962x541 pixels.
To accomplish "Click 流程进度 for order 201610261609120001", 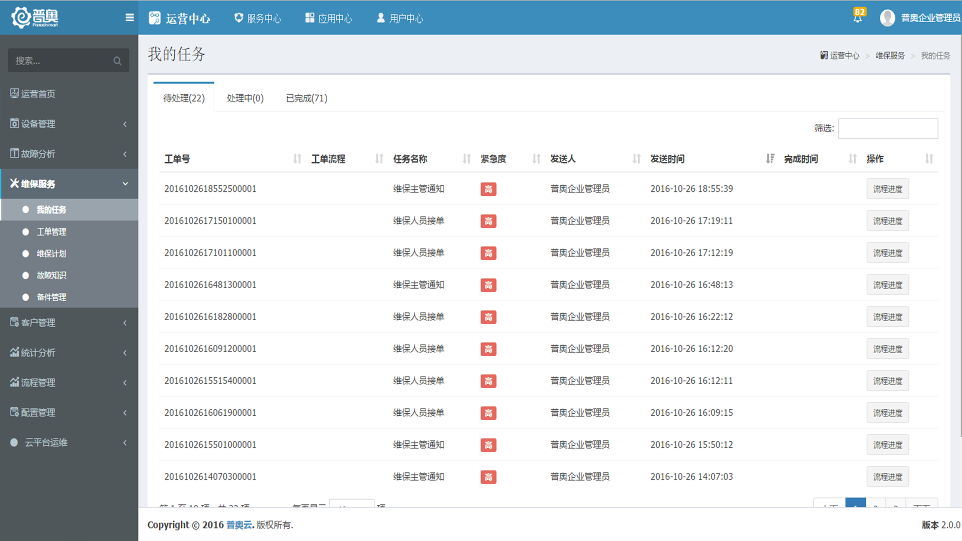I will pyautogui.click(x=888, y=349).
